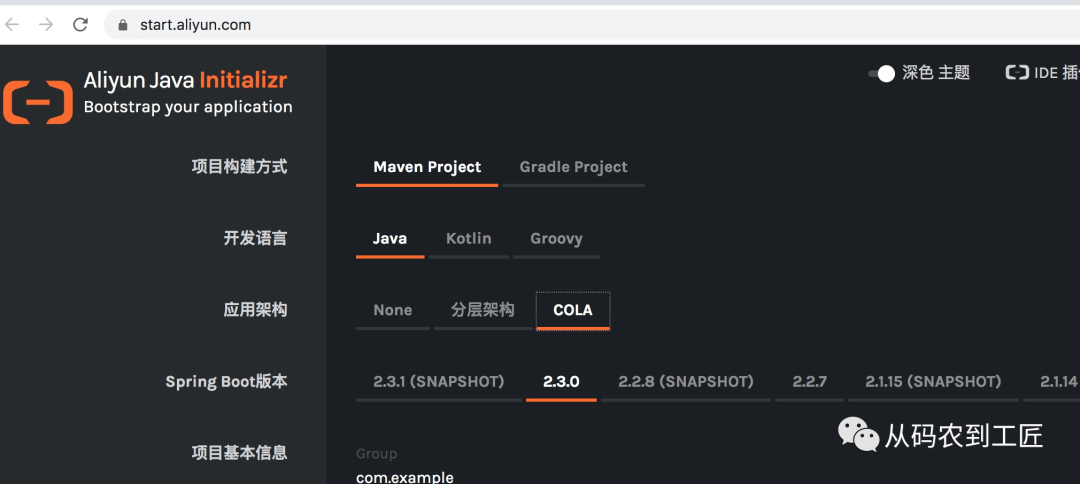
Task: Pick Spring Boot 2.2.8 (SNAPSHOT)
Action: 685,382
